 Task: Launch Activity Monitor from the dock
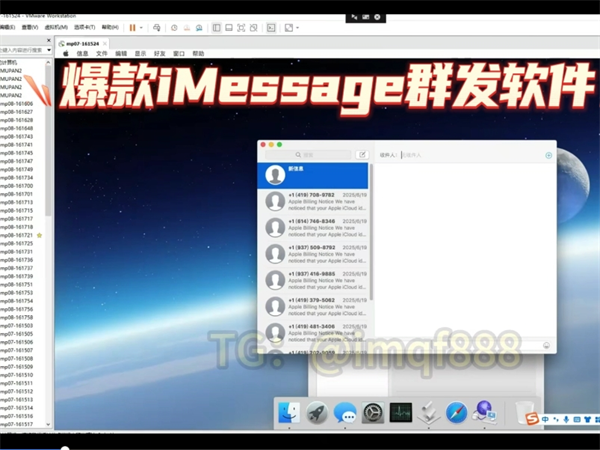401,412
